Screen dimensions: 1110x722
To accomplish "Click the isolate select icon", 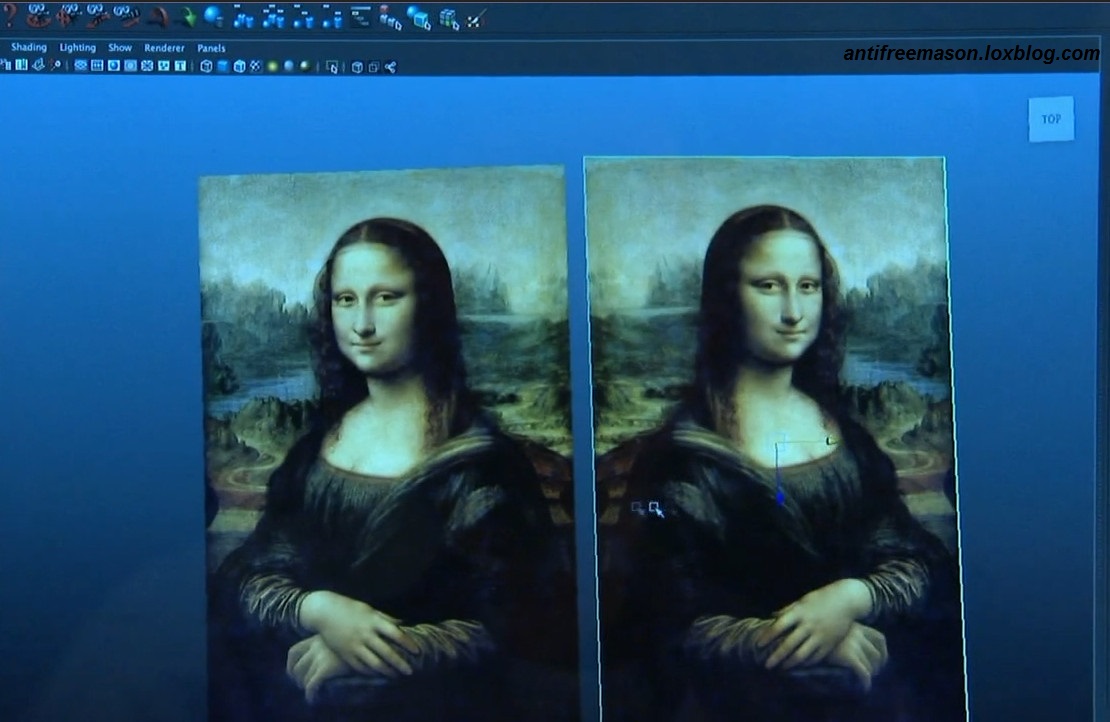I will point(332,67).
